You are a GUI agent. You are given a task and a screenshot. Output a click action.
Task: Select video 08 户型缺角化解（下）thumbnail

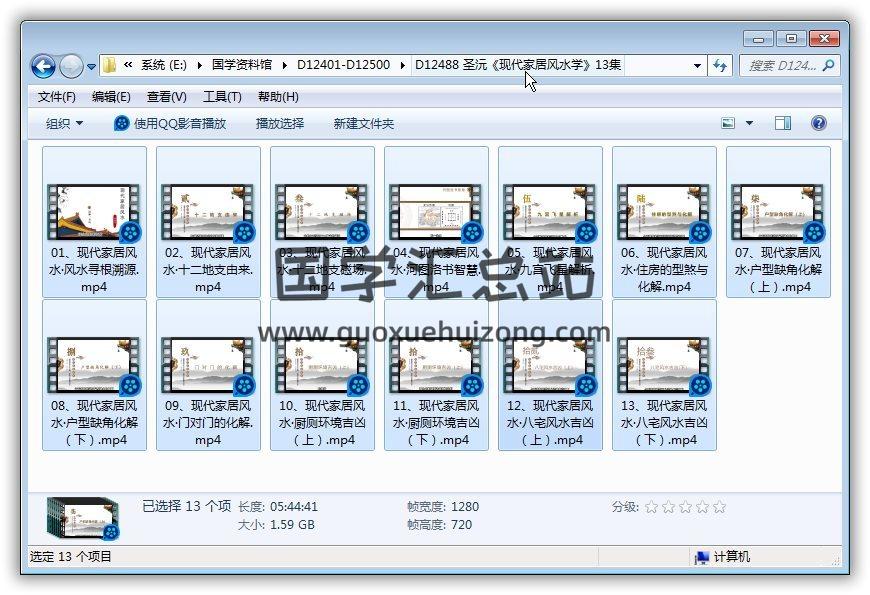94,366
